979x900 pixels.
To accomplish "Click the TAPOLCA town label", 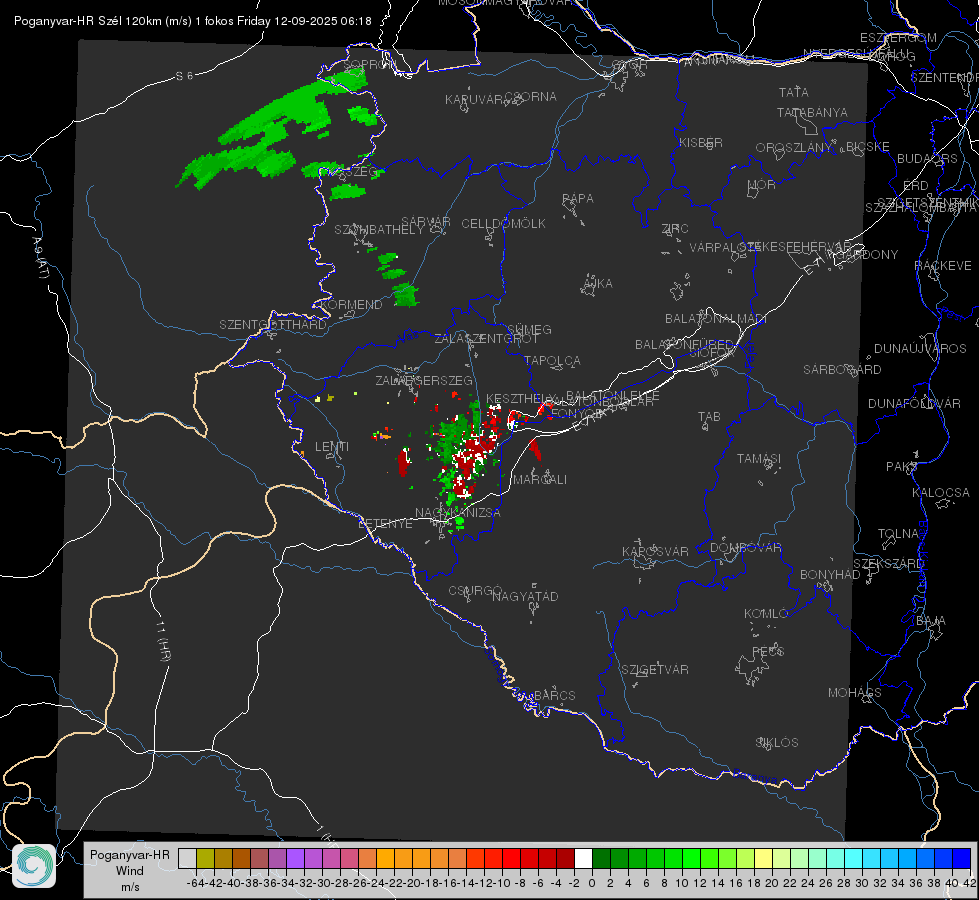I will [553, 361].
